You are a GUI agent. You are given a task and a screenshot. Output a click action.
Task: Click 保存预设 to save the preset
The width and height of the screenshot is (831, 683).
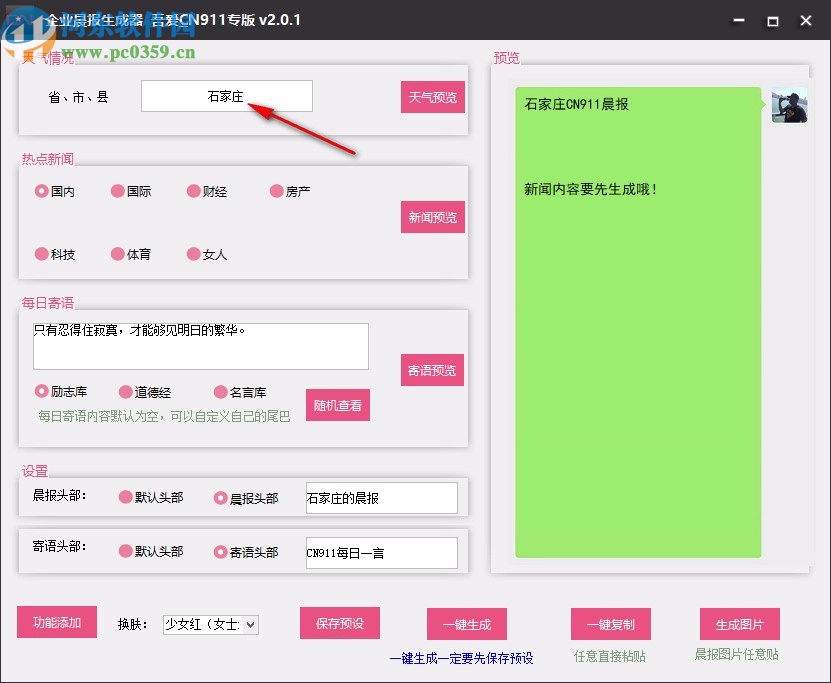339,622
